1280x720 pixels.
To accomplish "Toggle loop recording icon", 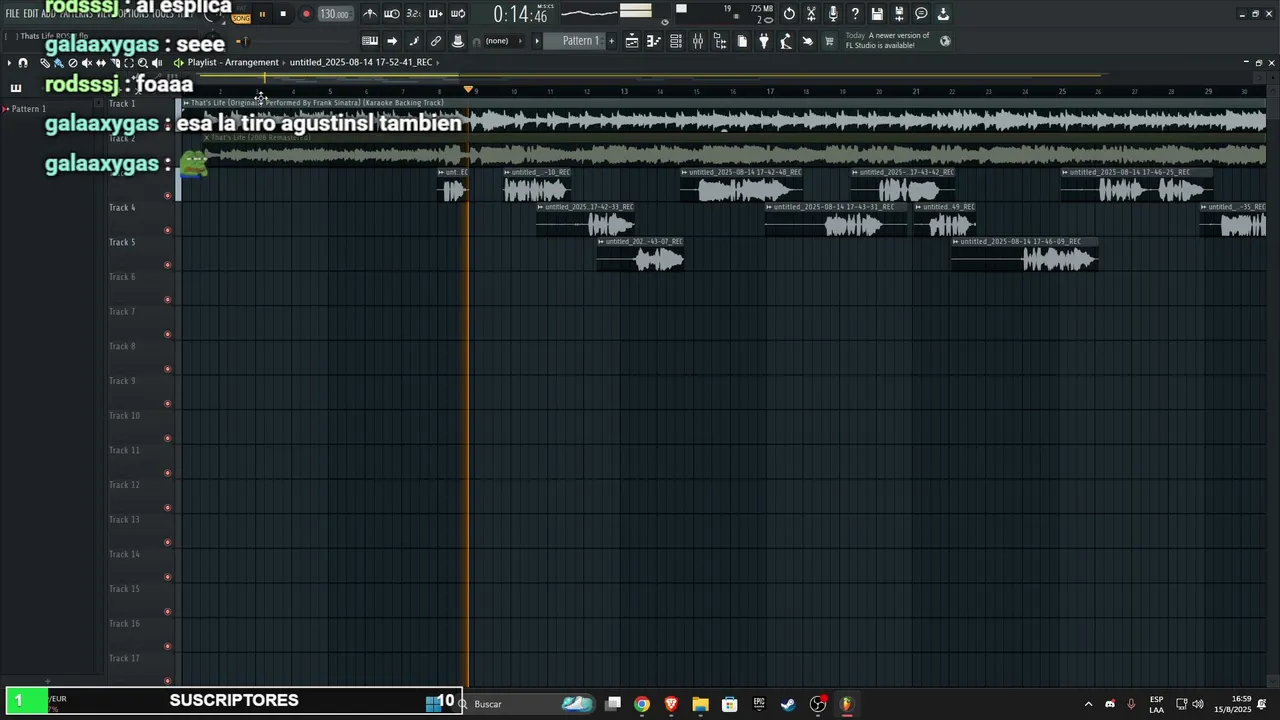I will pos(457,14).
